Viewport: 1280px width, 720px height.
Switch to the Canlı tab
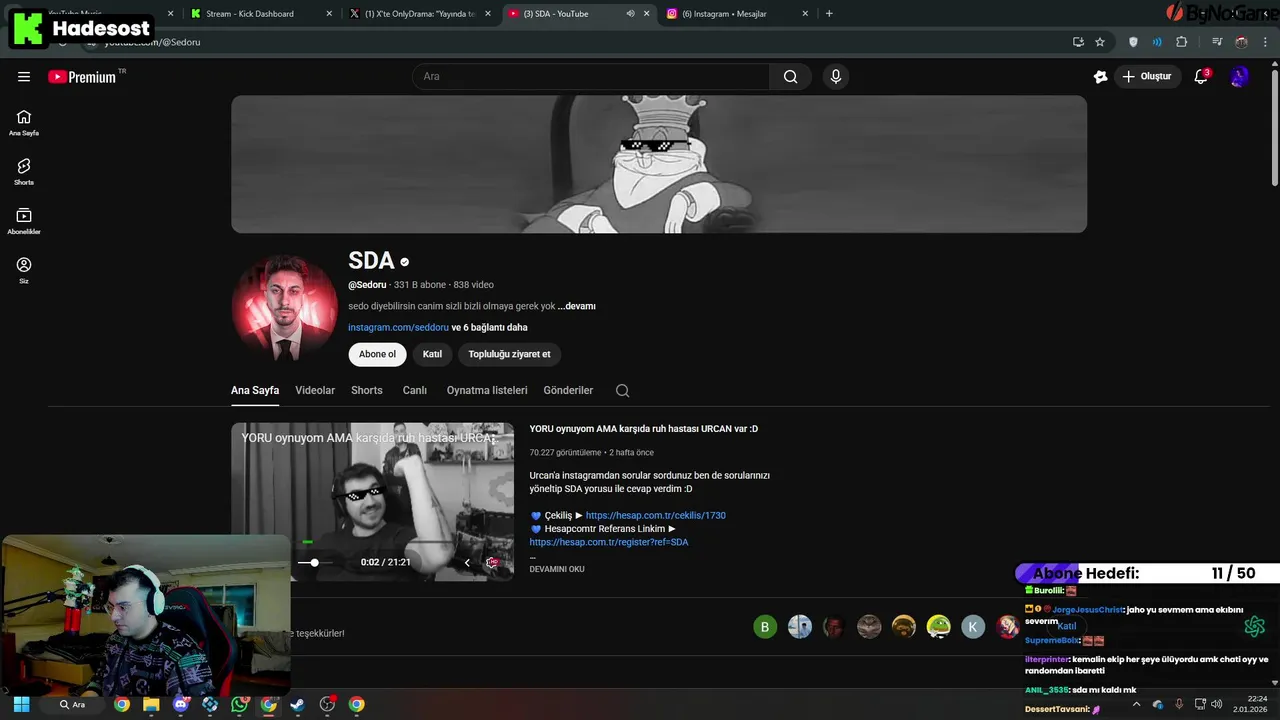[415, 391]
